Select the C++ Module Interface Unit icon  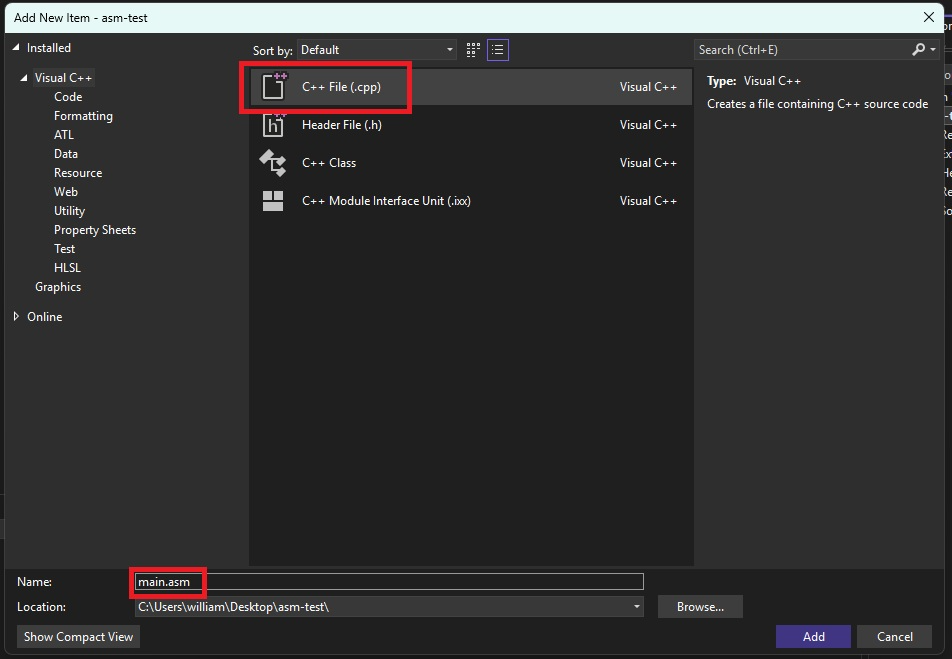point(273,201)
